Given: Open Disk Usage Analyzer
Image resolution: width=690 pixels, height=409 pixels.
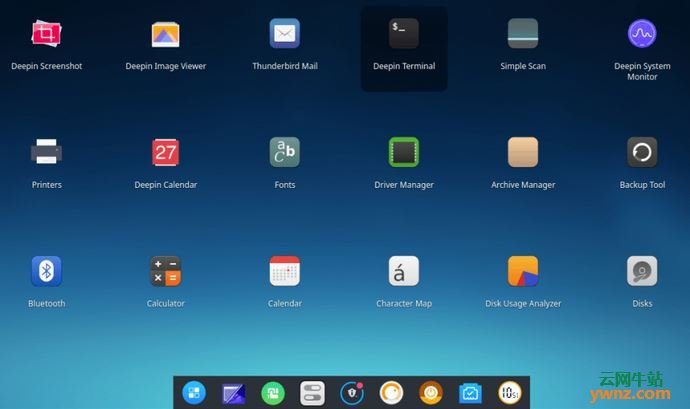Looking at the screenshot, I should (x=523, y=271).
